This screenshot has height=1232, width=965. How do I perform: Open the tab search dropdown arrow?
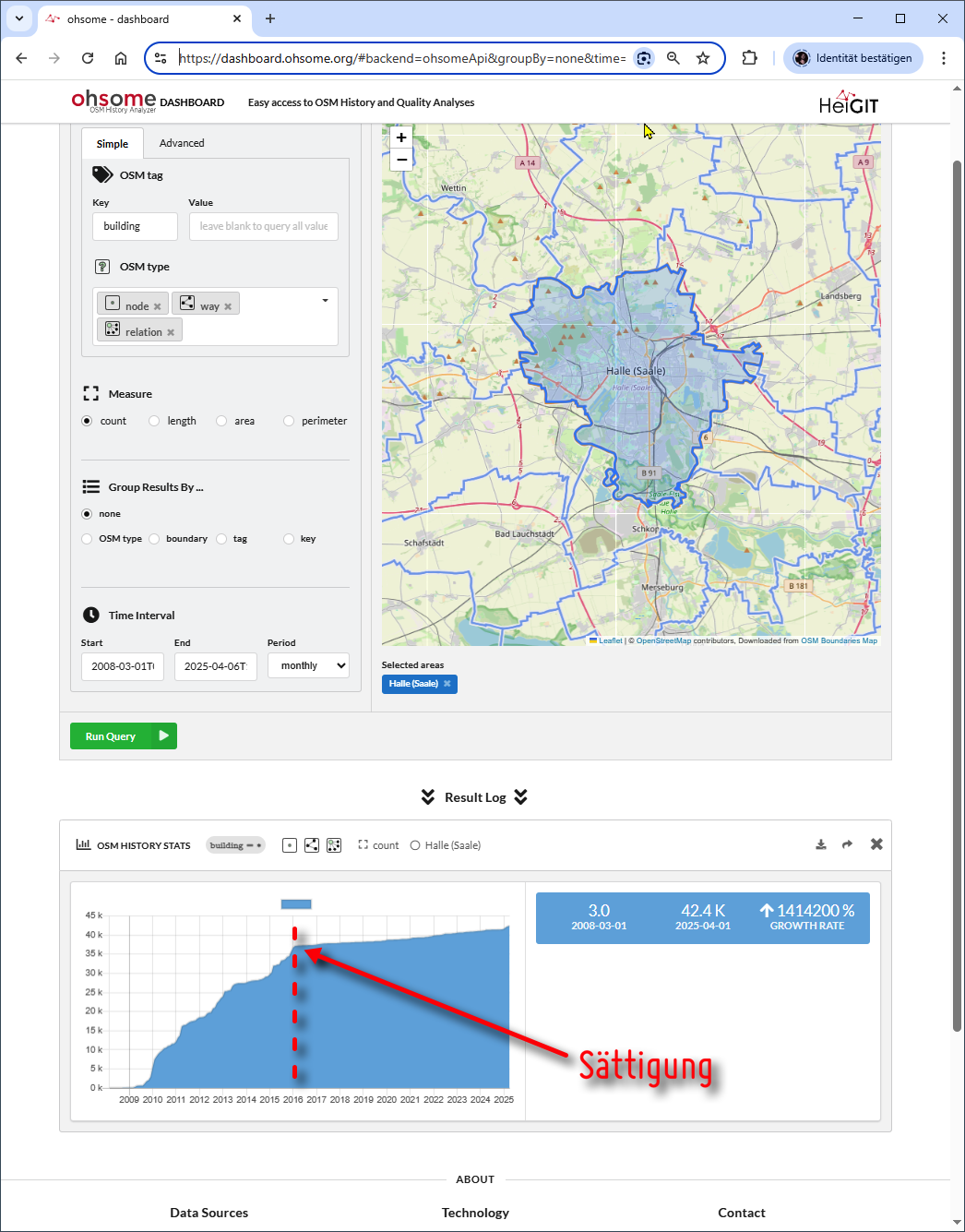pos(19,18)
